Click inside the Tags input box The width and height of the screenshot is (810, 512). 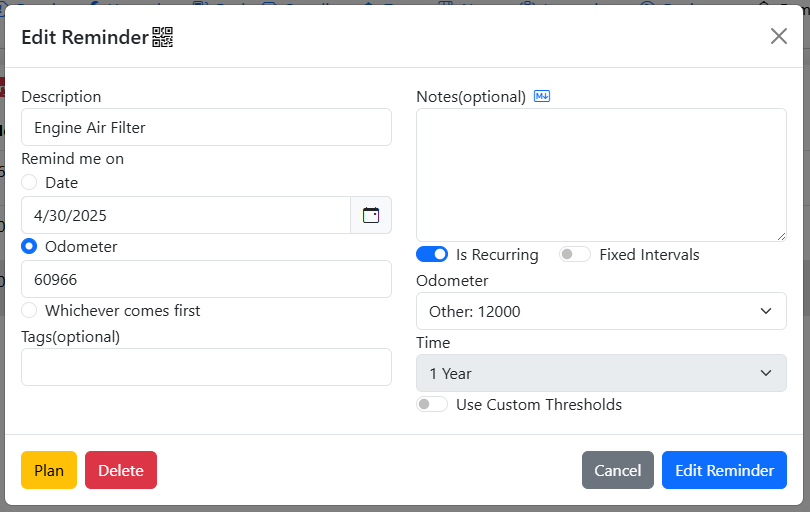click(x=206, y=367)
